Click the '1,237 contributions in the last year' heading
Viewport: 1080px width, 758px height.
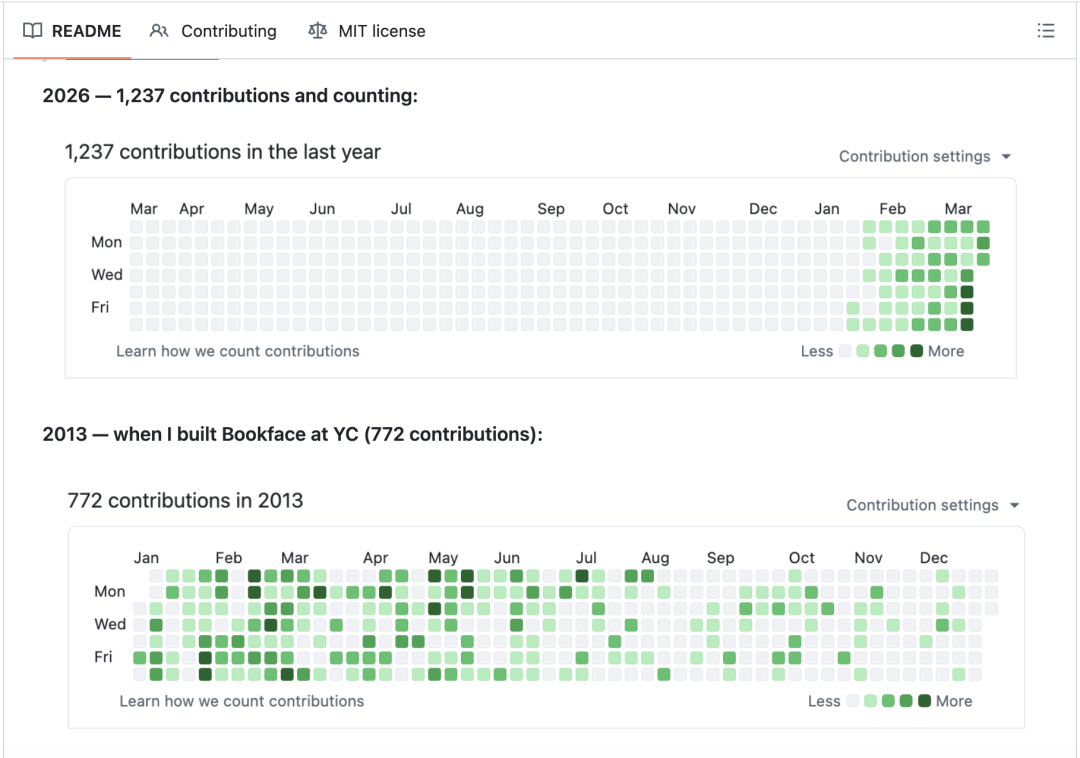[x=222, y=151]
